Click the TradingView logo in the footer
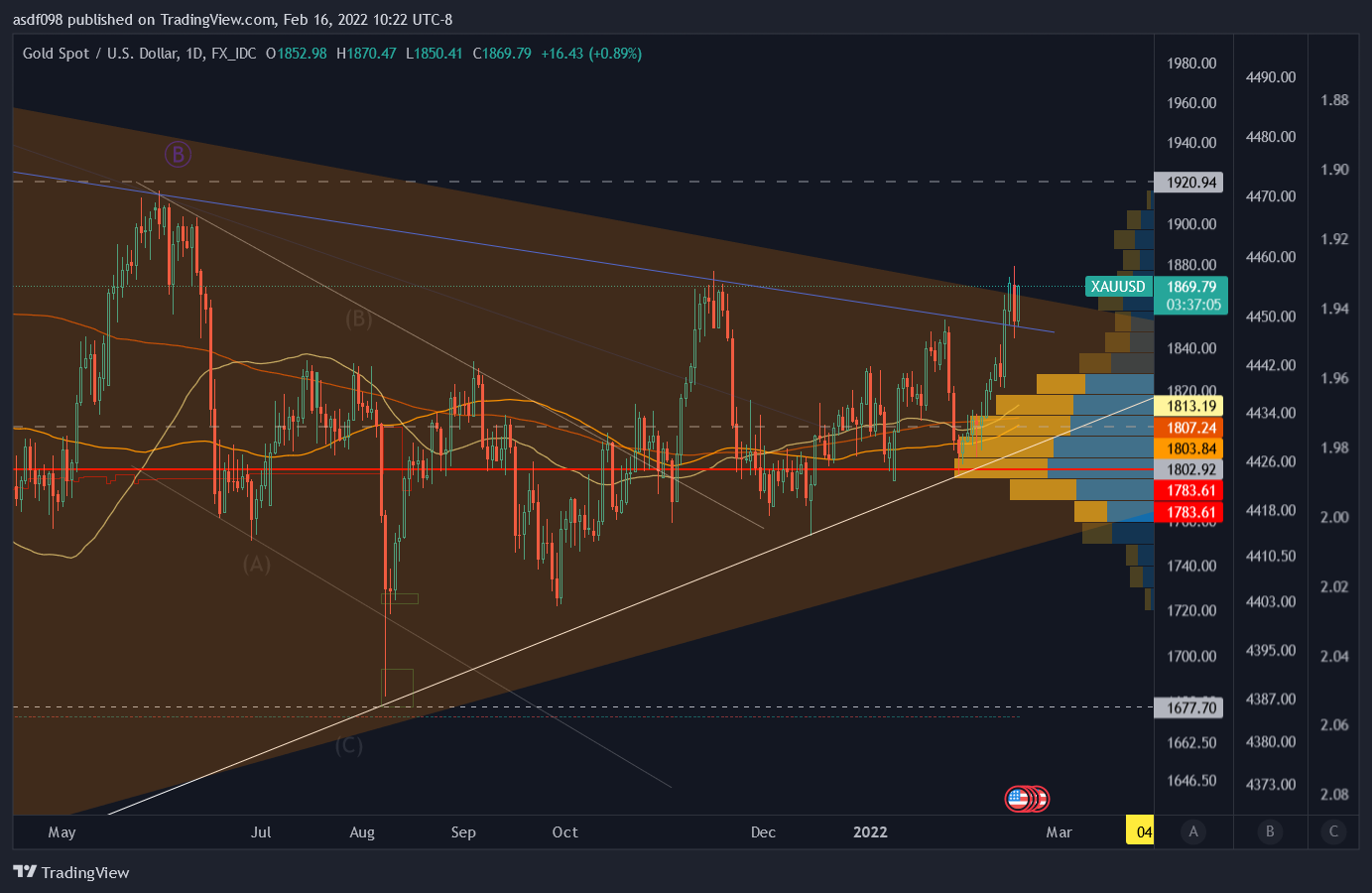The image size is (1372, 893). point(71,872)
